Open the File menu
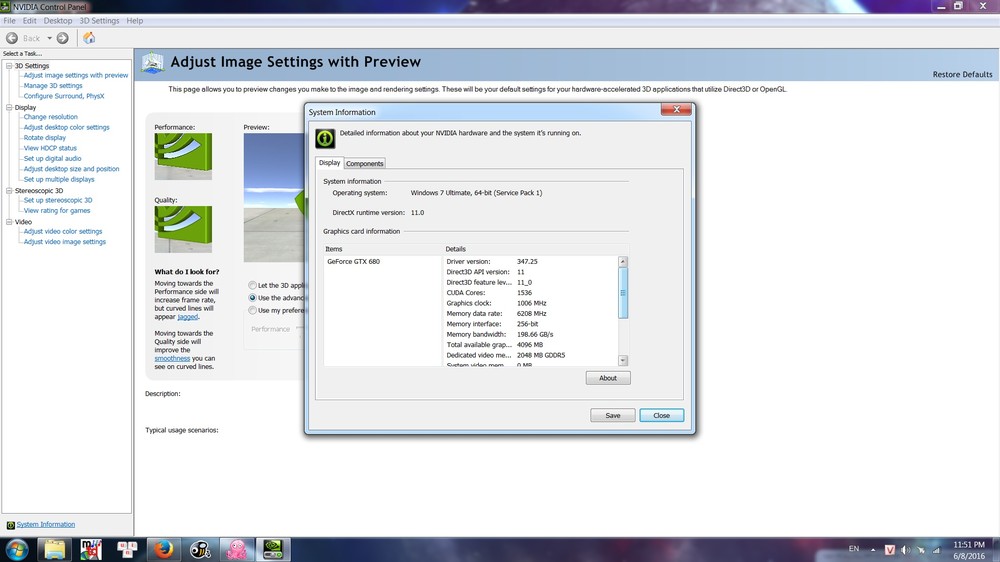This screenshot has height=562, width=1000. [10, 20]
